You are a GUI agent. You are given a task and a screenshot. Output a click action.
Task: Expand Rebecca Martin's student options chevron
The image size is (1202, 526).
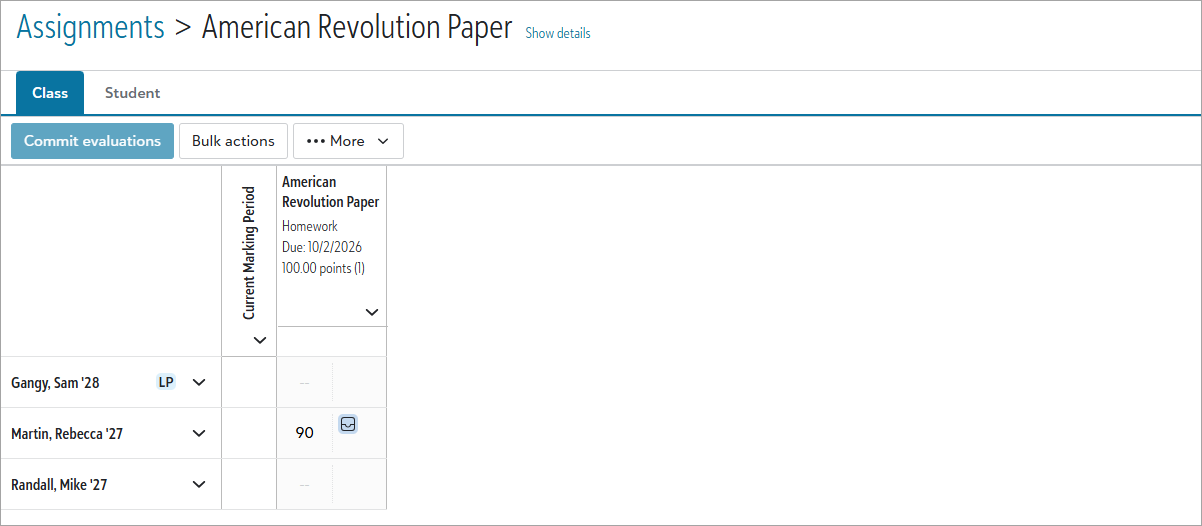pyautogui.click(x=199, y=433)
